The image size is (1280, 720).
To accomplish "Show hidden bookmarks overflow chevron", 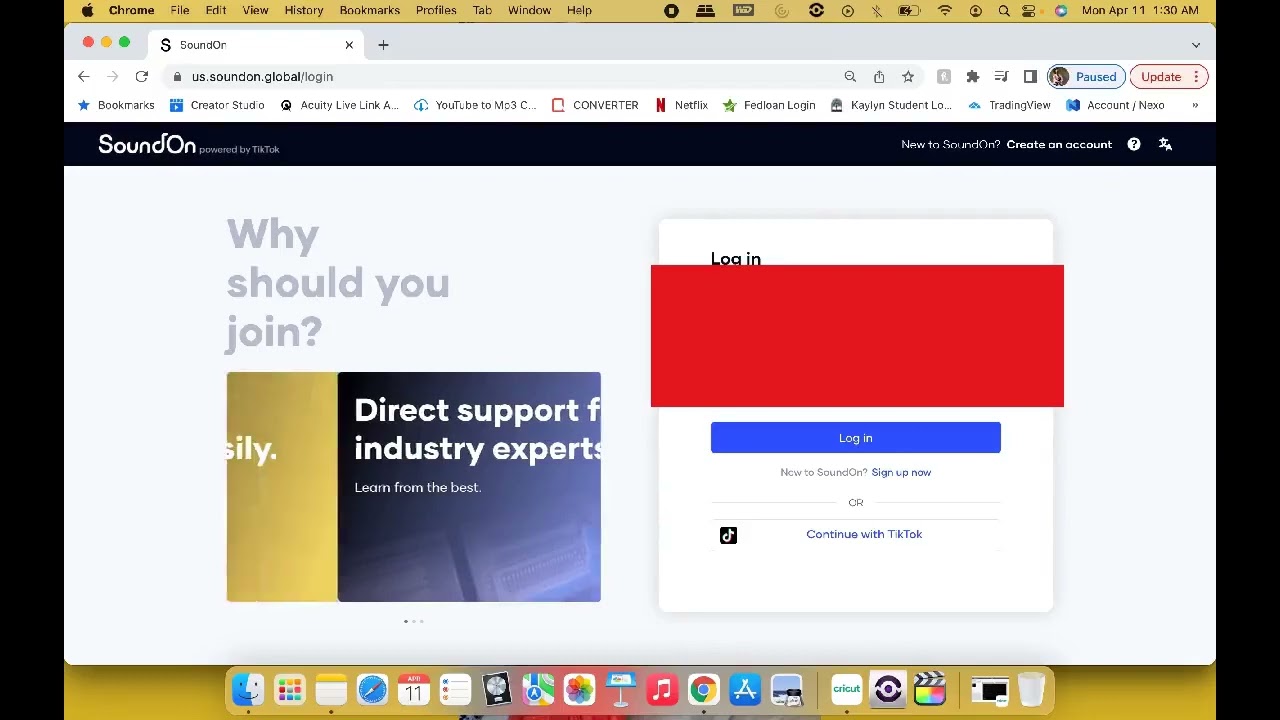I will (1195, 105).
